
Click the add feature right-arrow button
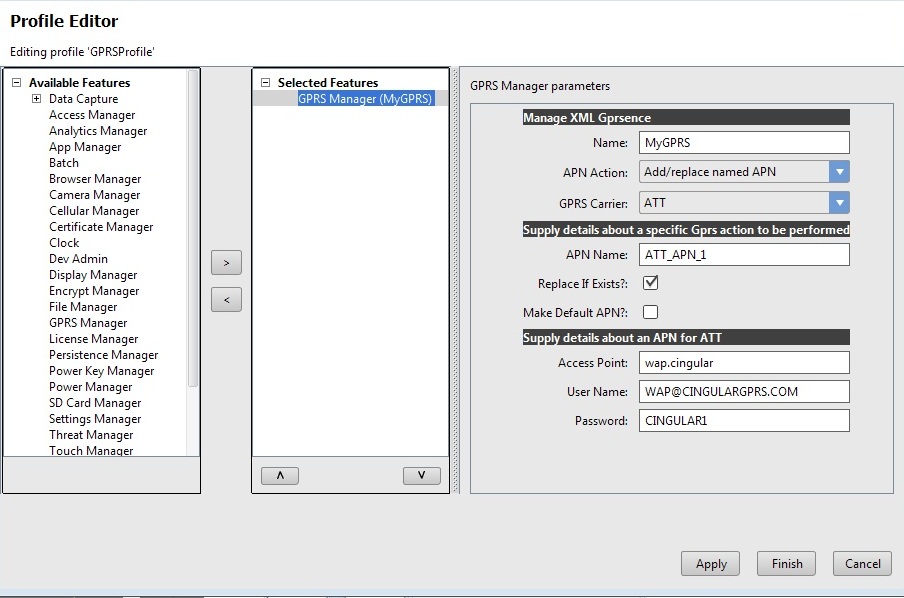tap(226, 263)
